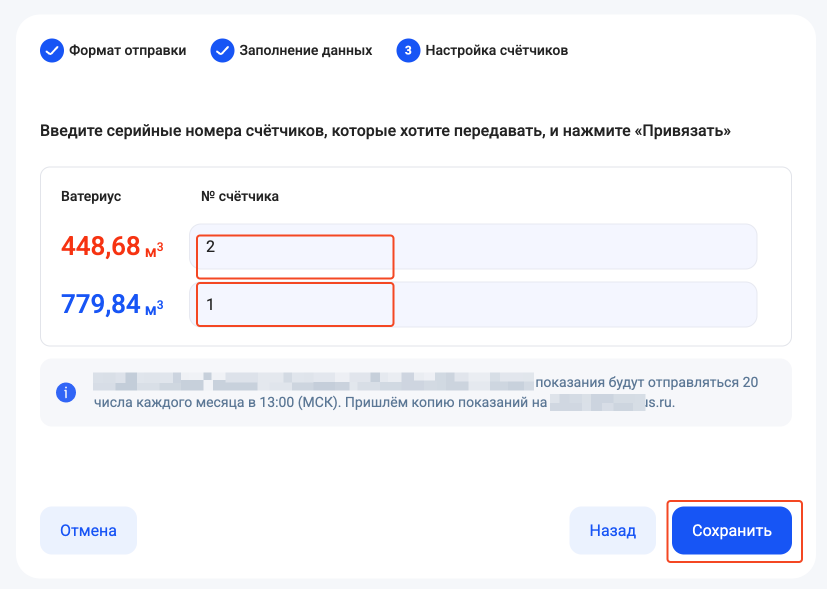Click the red 448,68 reading
Image resolution: width=827 pixels, height=589 pixels.
(x=100, y=246)
